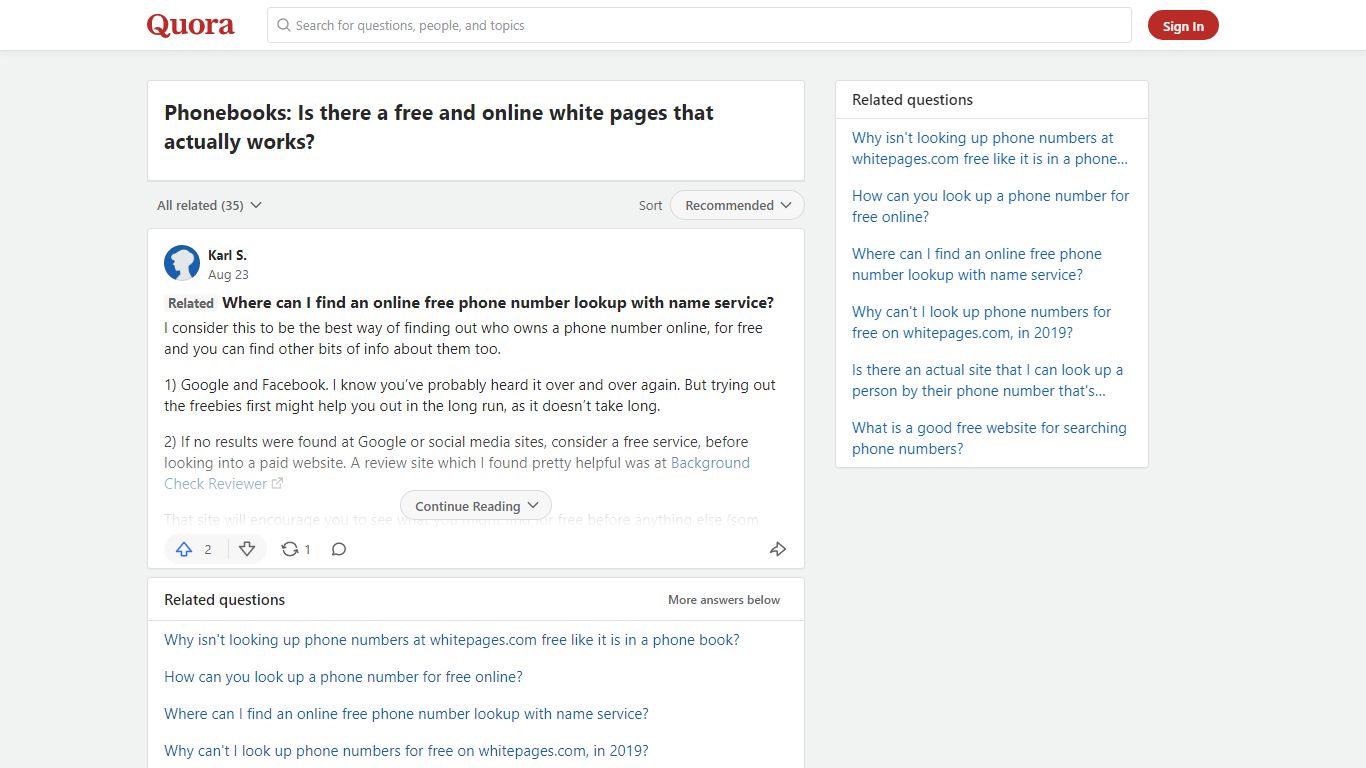1366x768 pixels.
Task: Click the Related tag before the question
Action: click(x=191, y=303)
